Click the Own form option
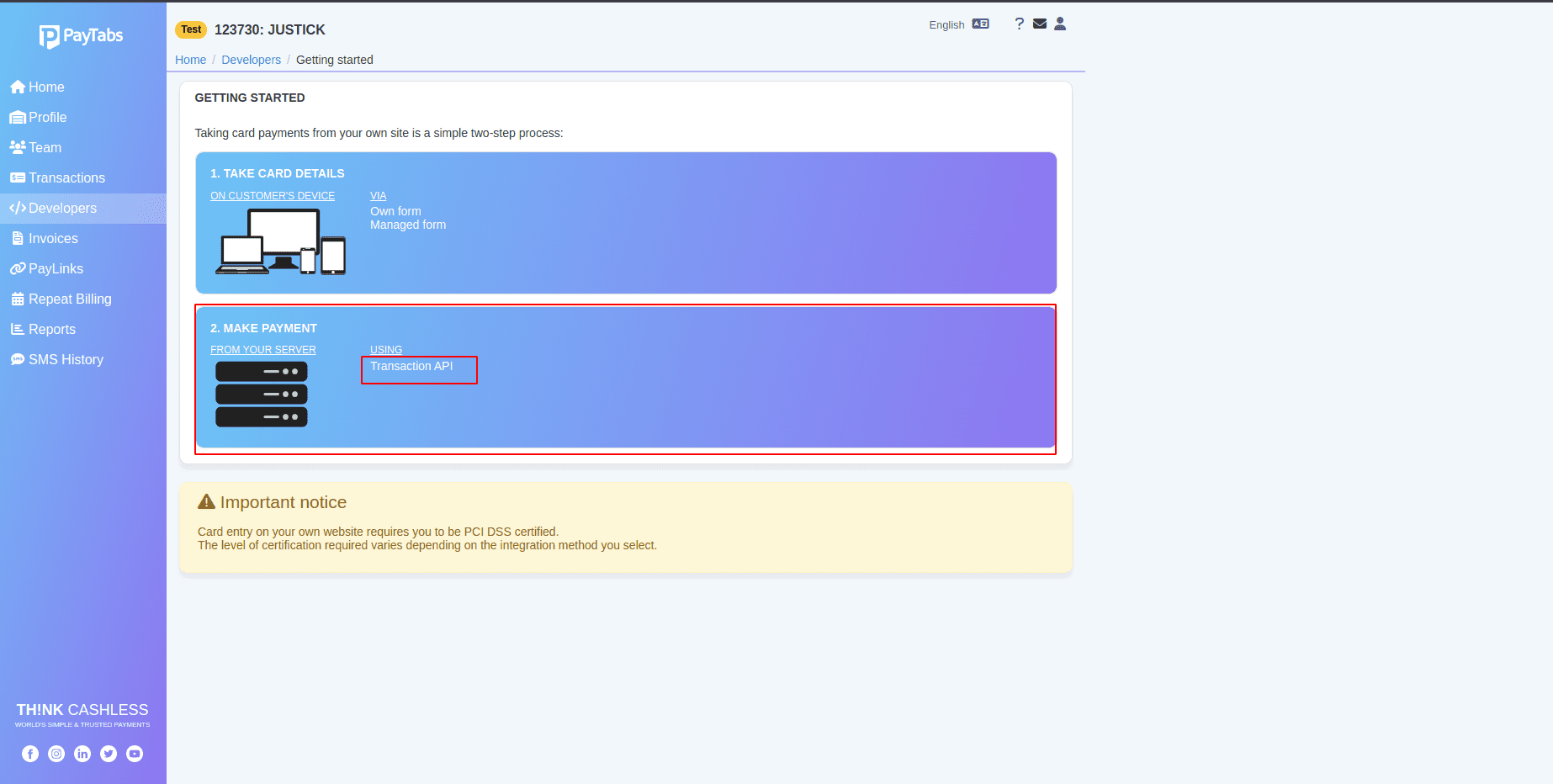 (x=395, y=211)
